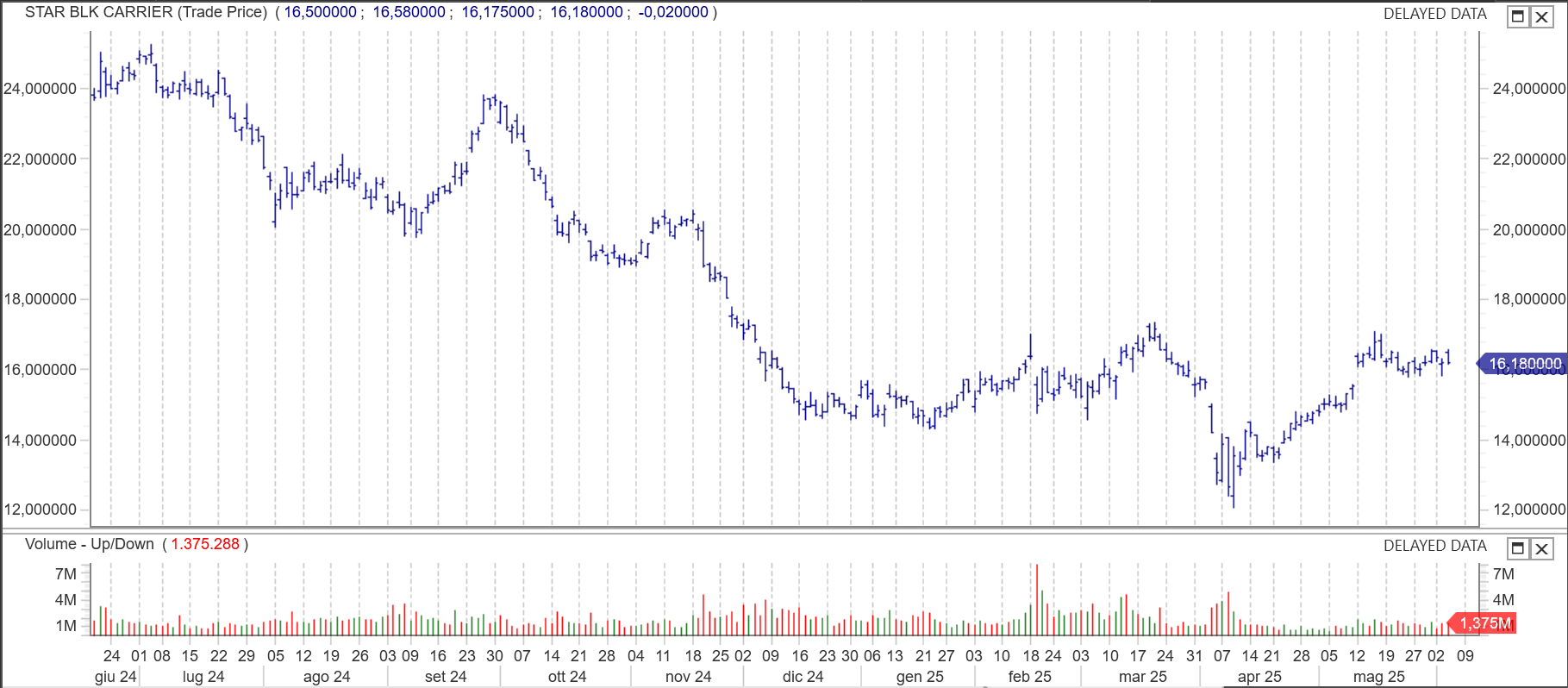Click 20,000000 on the right price axis
This screenshot has height=688, width=1568.
coord(1529,230)
